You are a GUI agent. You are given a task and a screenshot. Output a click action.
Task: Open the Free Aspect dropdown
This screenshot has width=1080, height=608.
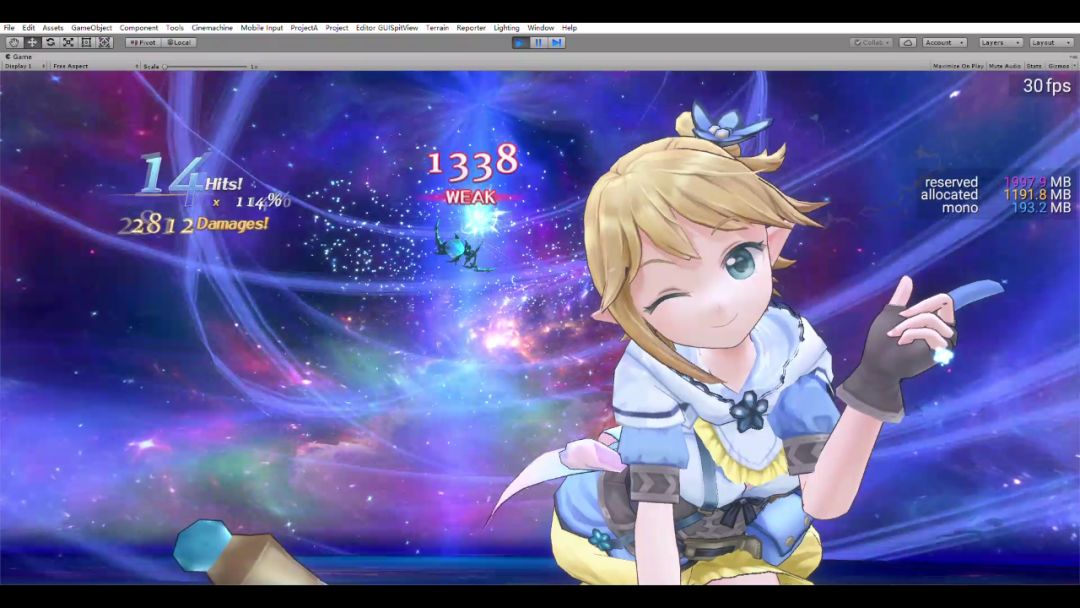tap(95, 66)
